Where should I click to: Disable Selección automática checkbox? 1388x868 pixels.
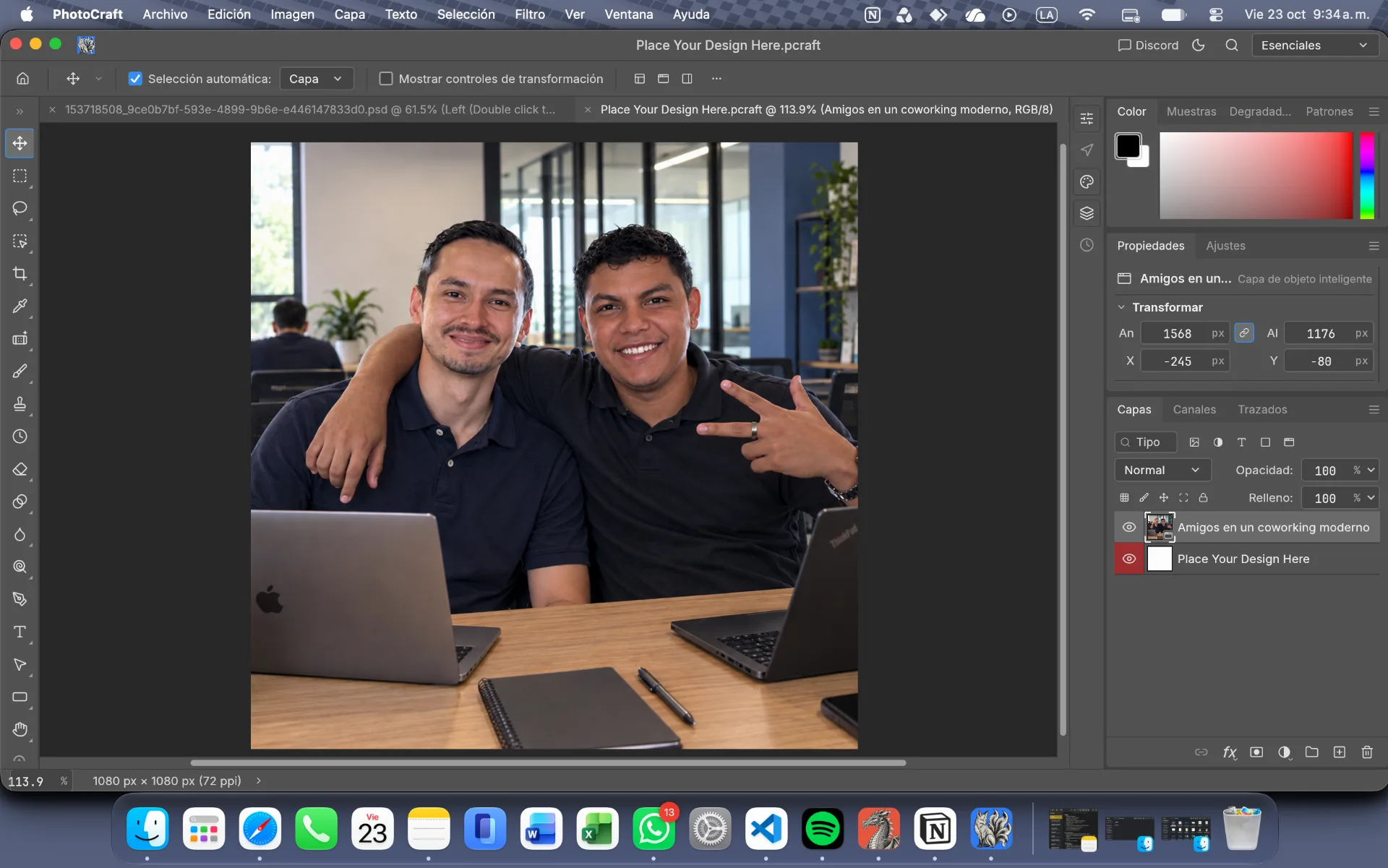135,79
